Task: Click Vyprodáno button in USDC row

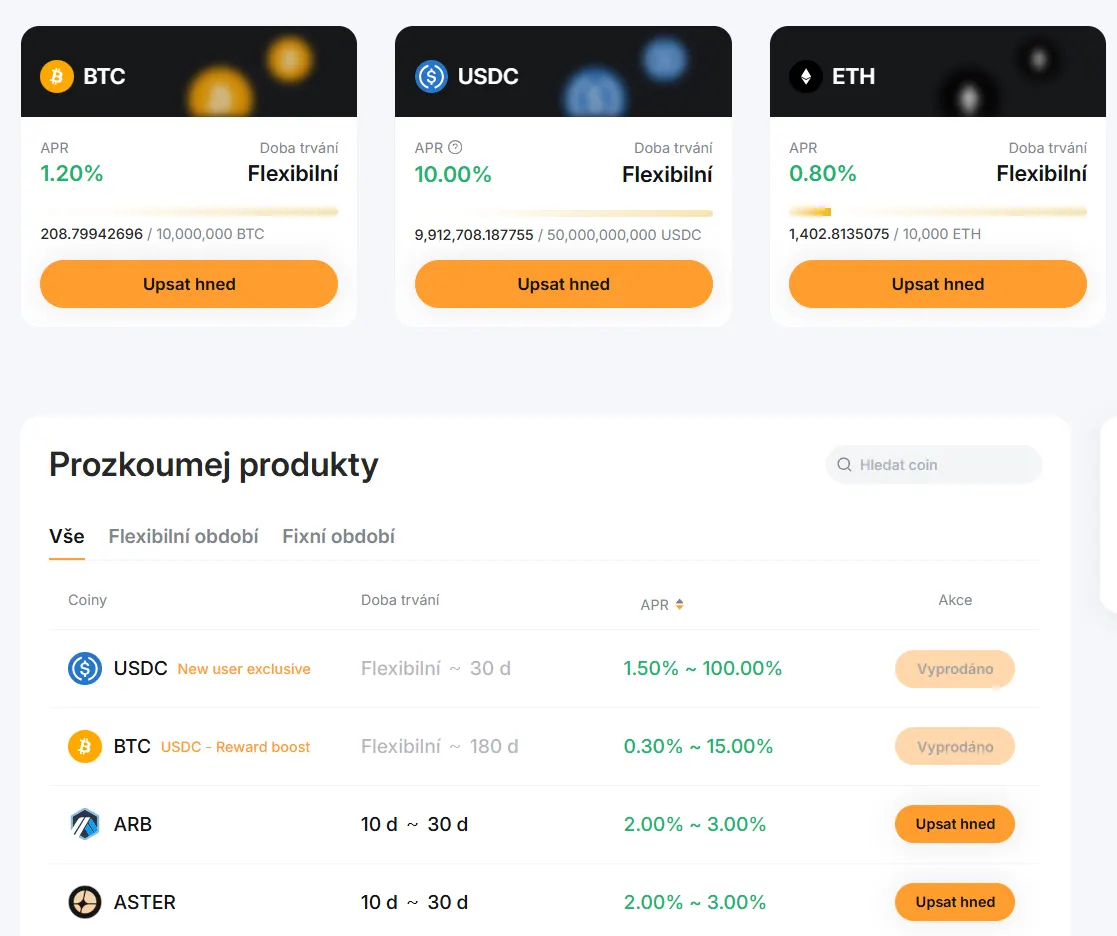Action: coord(955,668)
